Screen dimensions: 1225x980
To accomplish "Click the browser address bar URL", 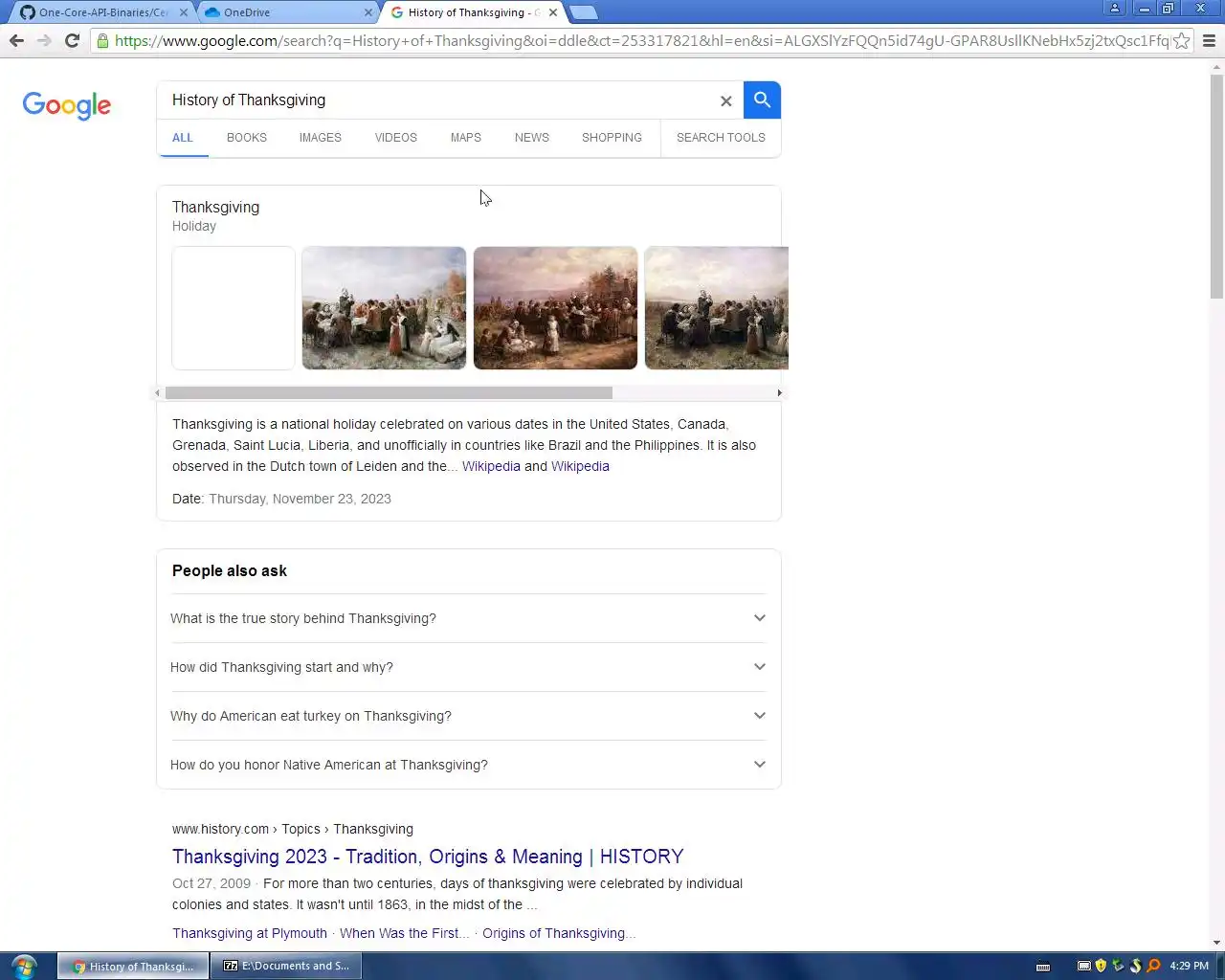I will pos(641,40).
